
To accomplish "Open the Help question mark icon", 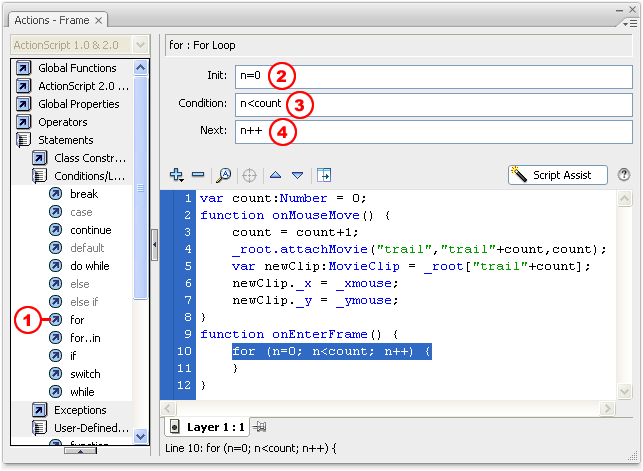I will click(624, 174).
